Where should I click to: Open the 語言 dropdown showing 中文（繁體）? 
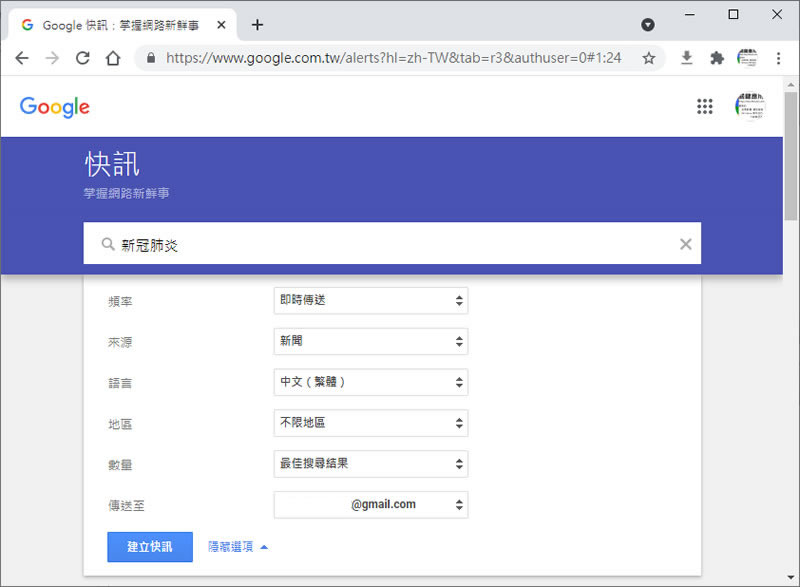[x=371, y=382]
